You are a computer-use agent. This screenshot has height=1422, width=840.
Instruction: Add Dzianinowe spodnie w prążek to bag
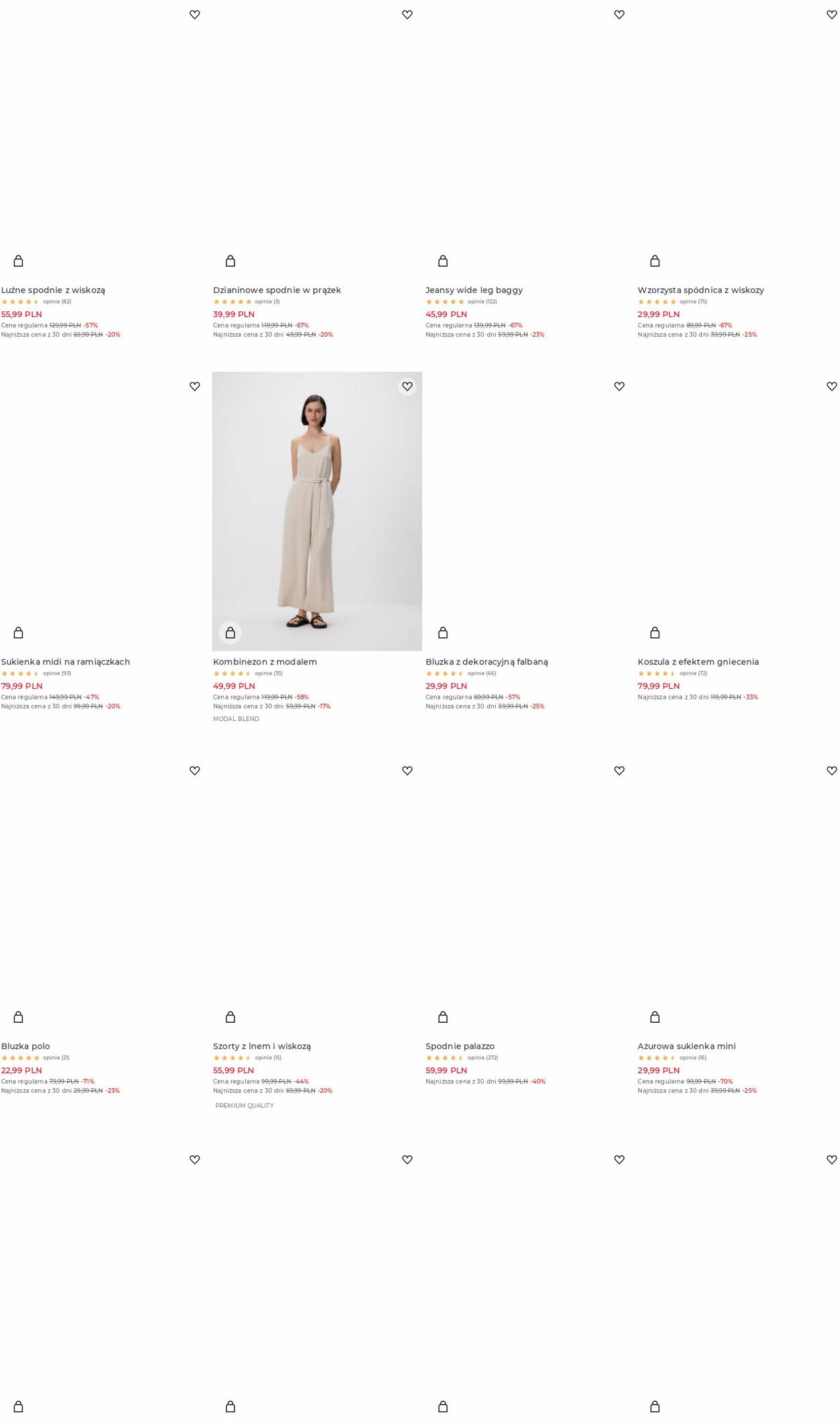point(230,261)
